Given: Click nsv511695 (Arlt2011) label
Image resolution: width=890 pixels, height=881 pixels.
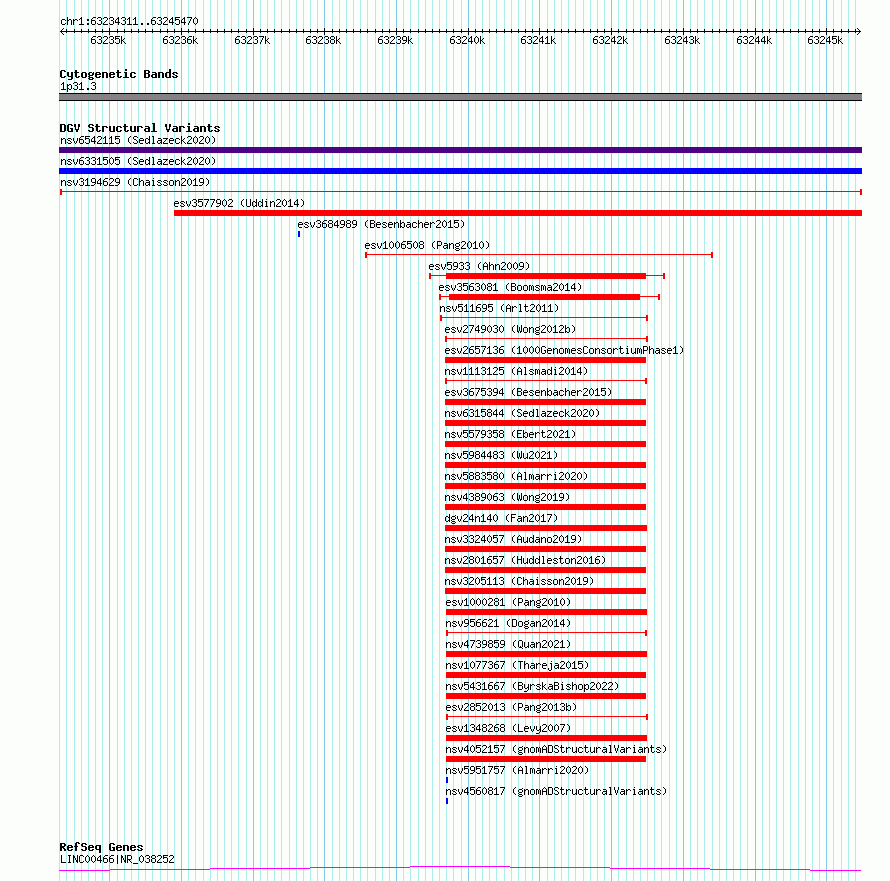Looking at the screenshot, I should [499, 308].
